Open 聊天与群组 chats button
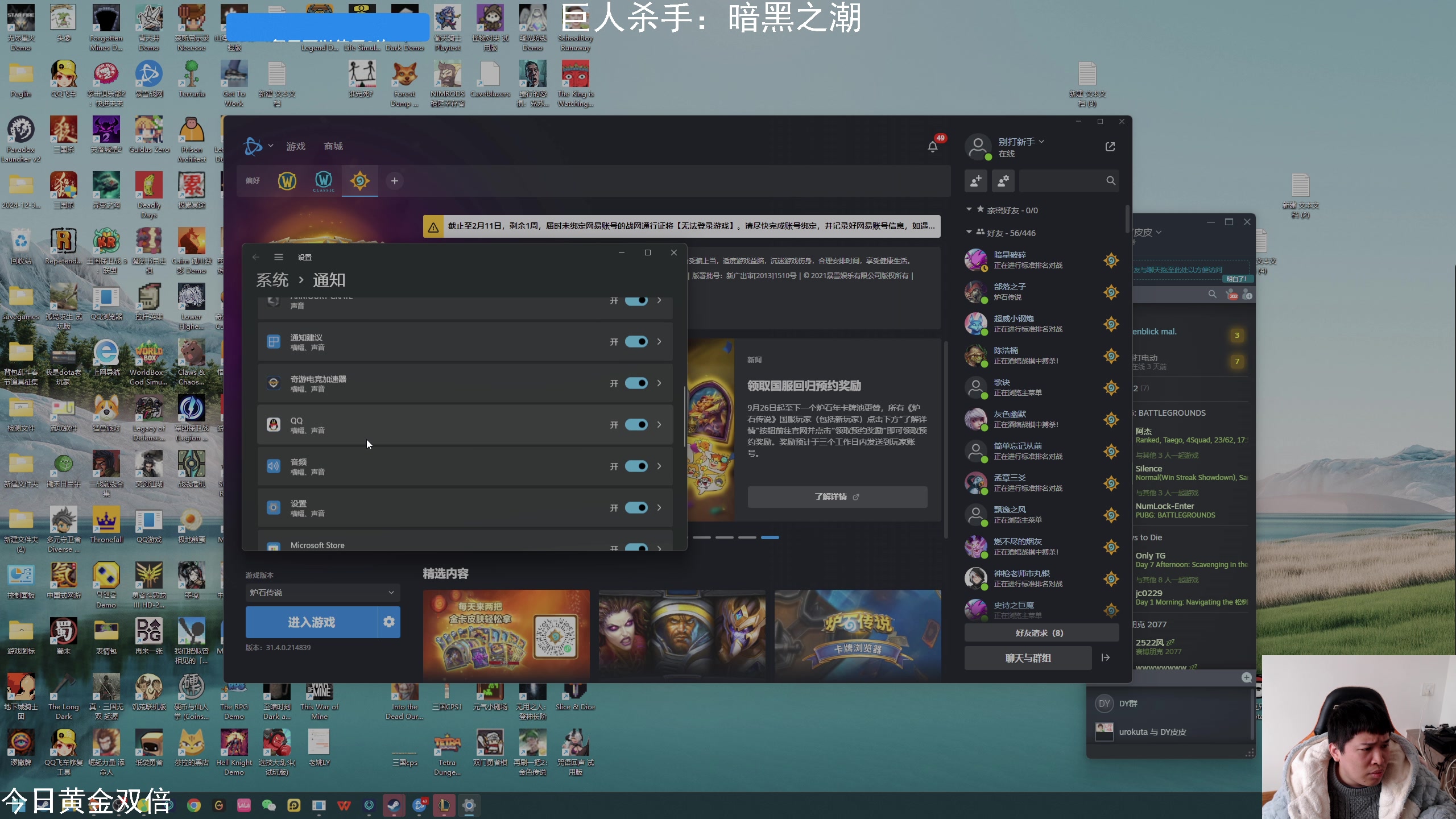The image size is (1456, 819). [x=1028, y=658]
